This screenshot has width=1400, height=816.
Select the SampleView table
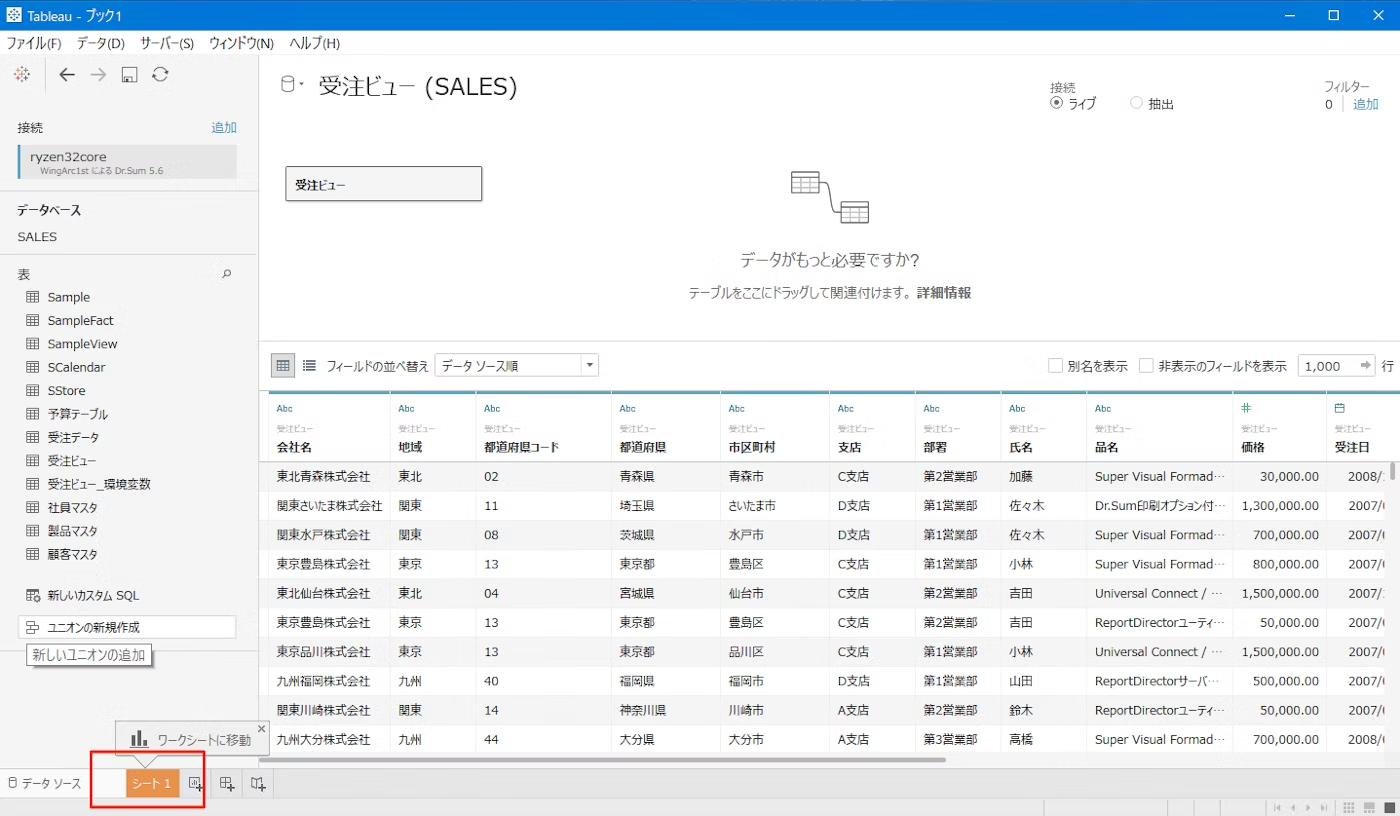click(82, 343)
